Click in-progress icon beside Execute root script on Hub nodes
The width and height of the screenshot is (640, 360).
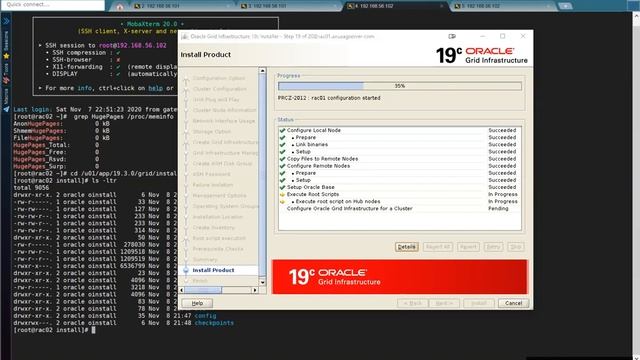(282, 201)
